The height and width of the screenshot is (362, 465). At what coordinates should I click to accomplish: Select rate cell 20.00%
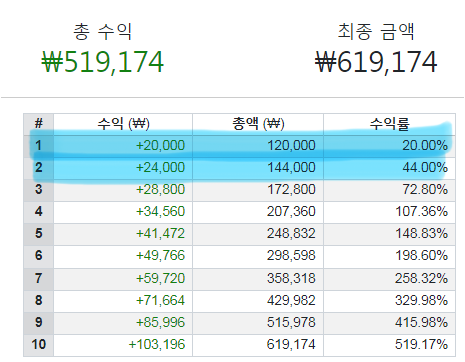(389, 146)
